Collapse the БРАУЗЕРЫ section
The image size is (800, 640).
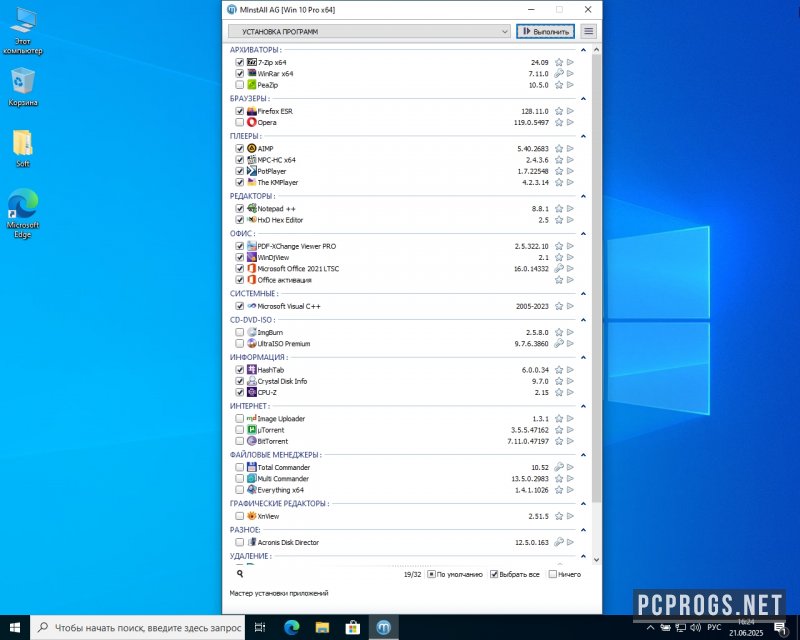click(x=583, y=99)
